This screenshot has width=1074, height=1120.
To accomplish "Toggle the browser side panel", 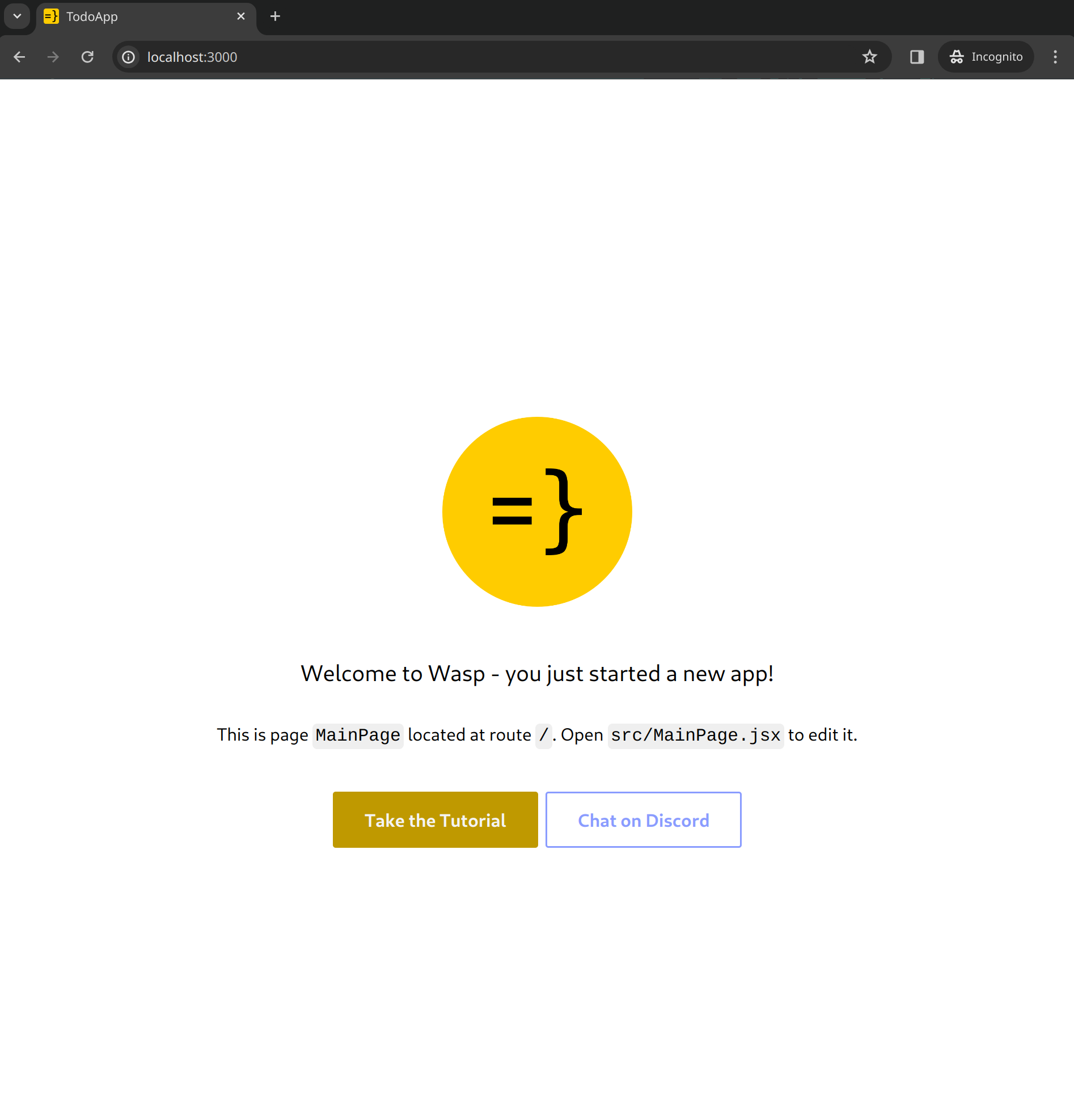I will 917,57.
